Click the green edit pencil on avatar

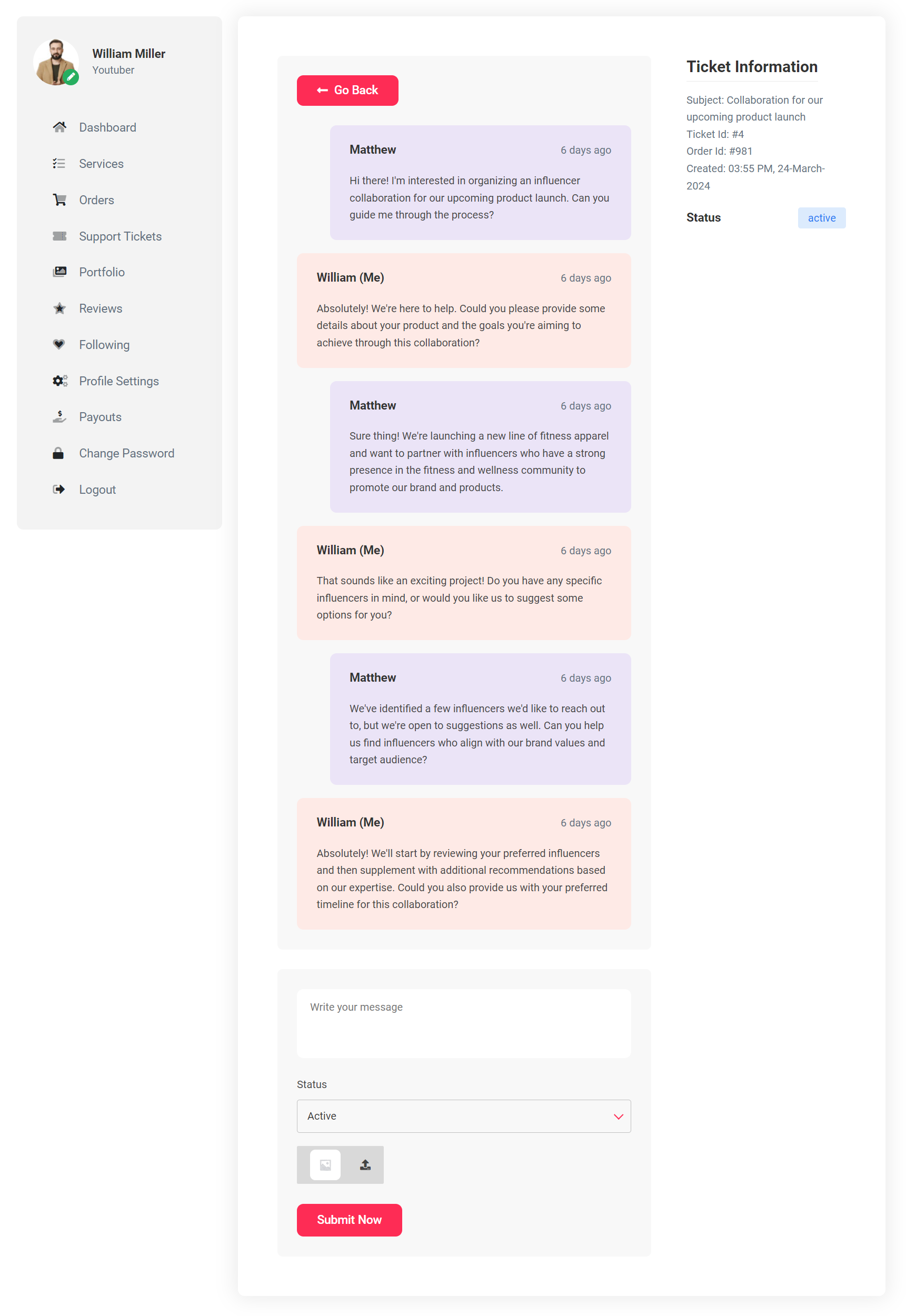71,77
